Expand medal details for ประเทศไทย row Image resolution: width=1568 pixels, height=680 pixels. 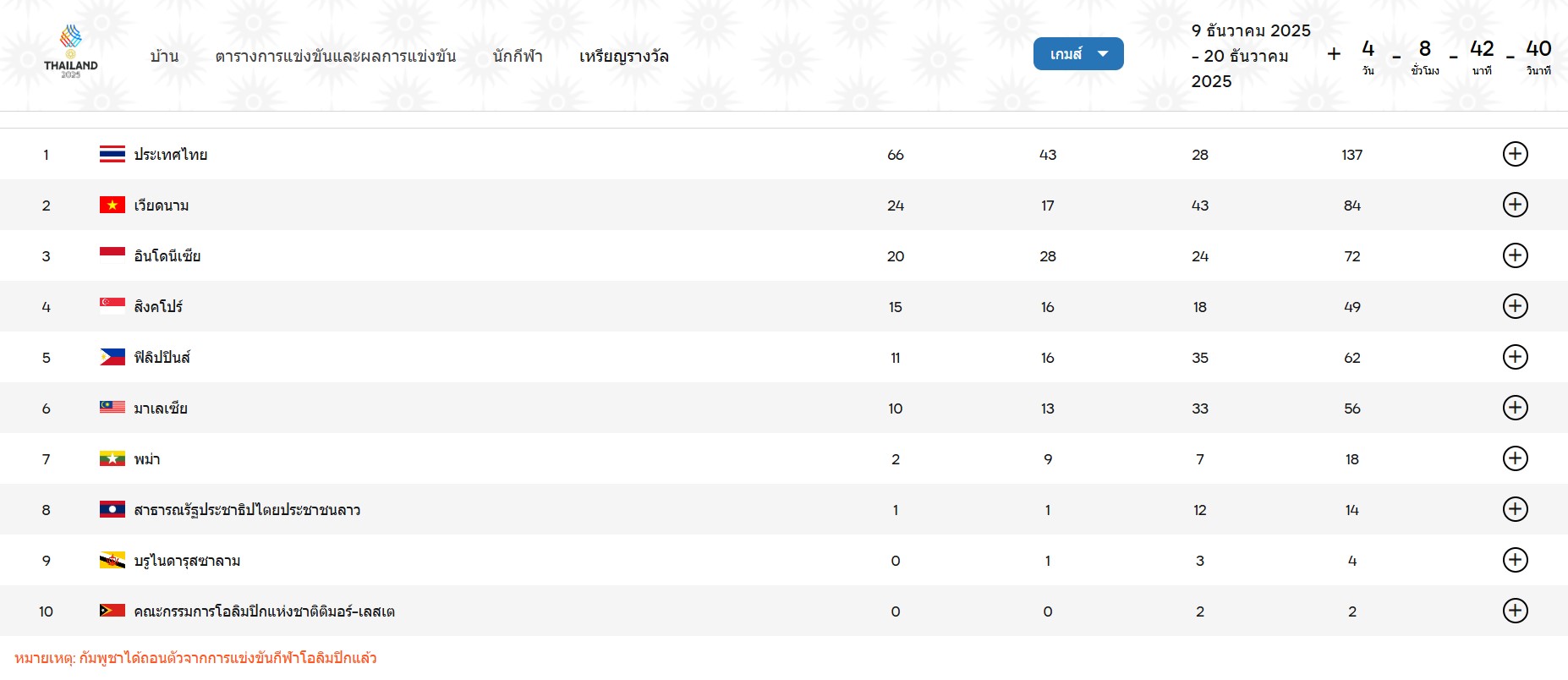[1515, 154]
